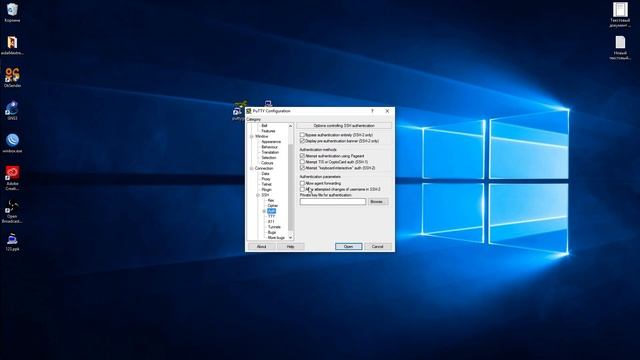Image resolution: width=640 pixels, height=360 pixels.
Task: Click the private key file input field
Action: [333, 202]
